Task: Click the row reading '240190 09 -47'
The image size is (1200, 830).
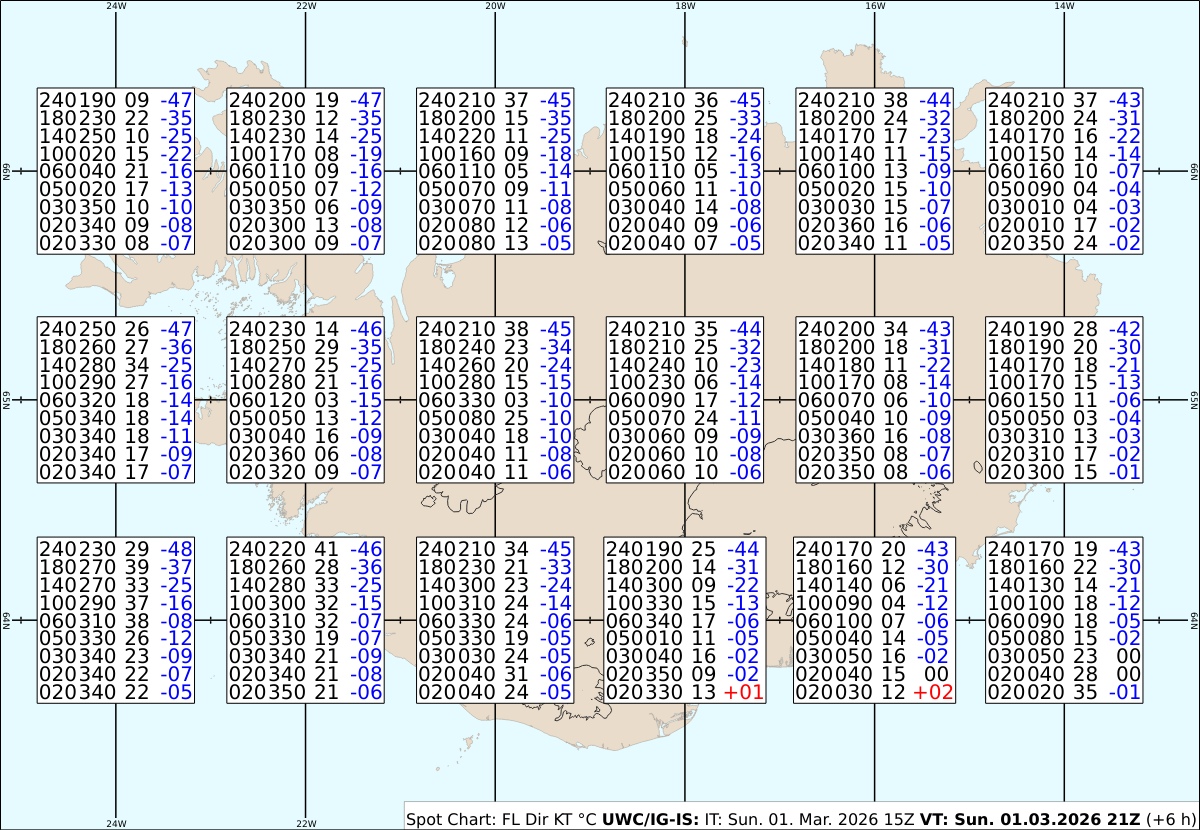Action: tap(116, 100)
